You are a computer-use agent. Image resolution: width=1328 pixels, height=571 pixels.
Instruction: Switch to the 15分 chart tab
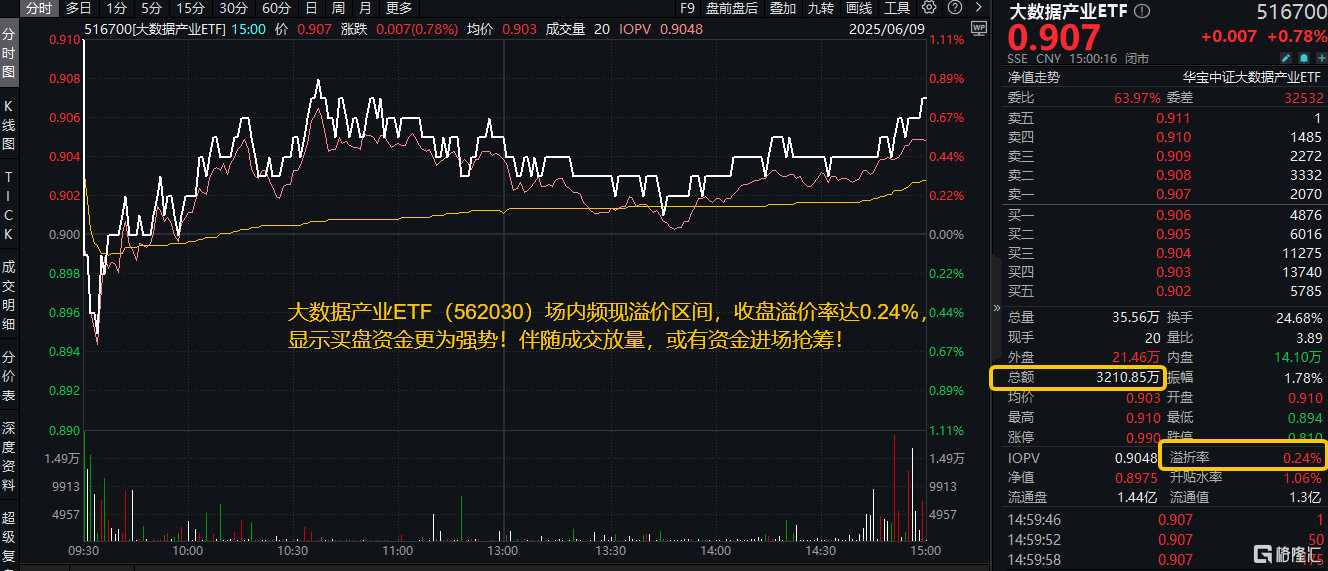coord(190,8)
